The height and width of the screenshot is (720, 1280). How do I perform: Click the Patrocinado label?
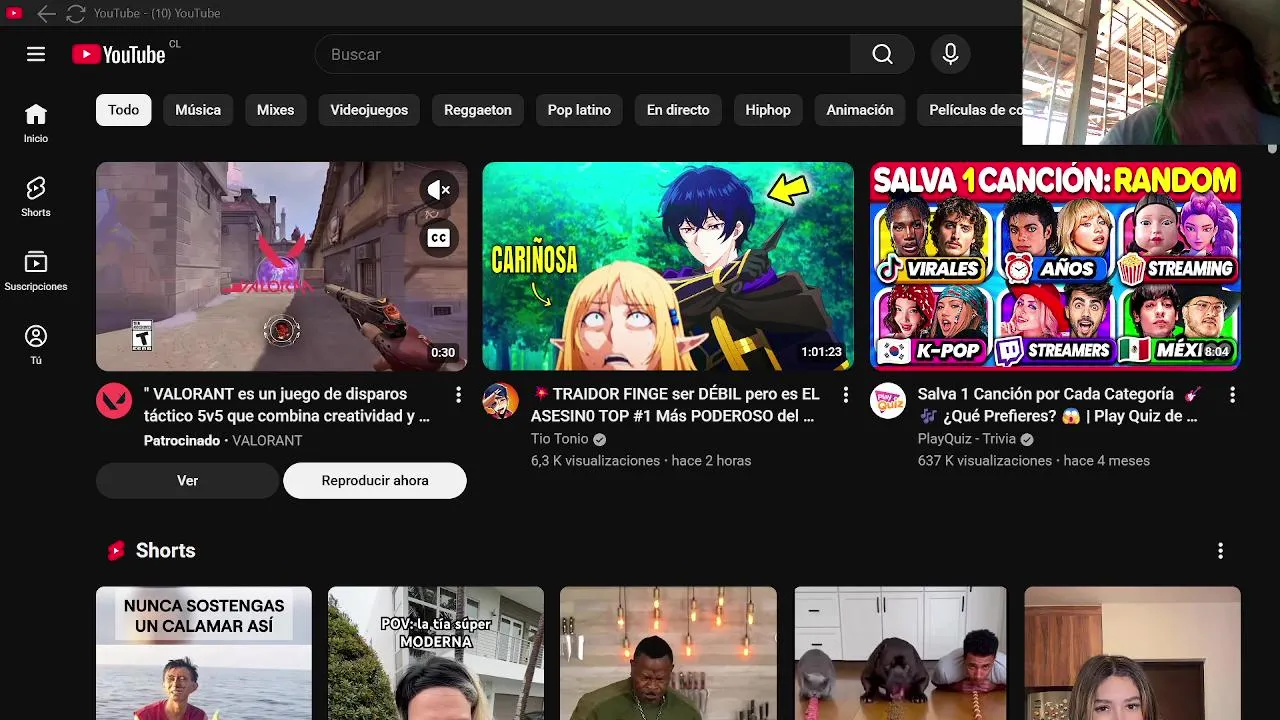point(182,440)
